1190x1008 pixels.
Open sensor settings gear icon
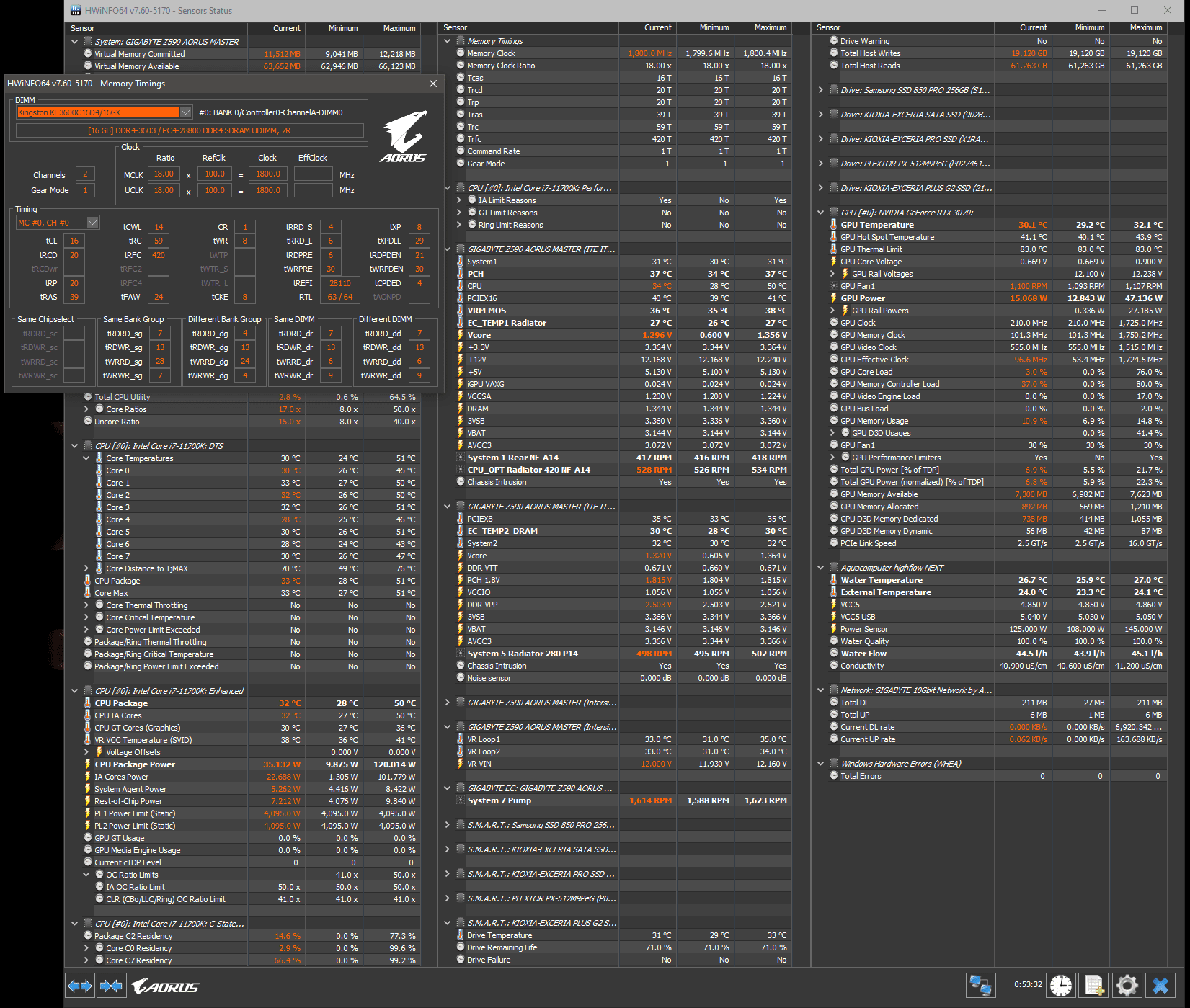pos(1127,985)
